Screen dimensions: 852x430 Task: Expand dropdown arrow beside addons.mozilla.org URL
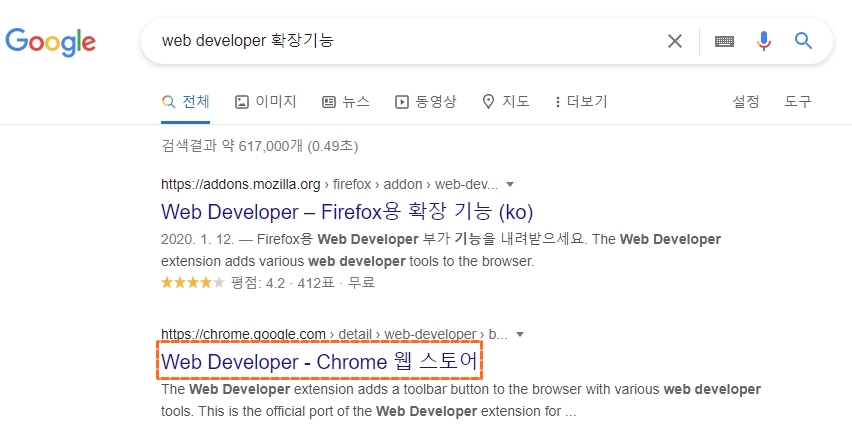point(510,185)
